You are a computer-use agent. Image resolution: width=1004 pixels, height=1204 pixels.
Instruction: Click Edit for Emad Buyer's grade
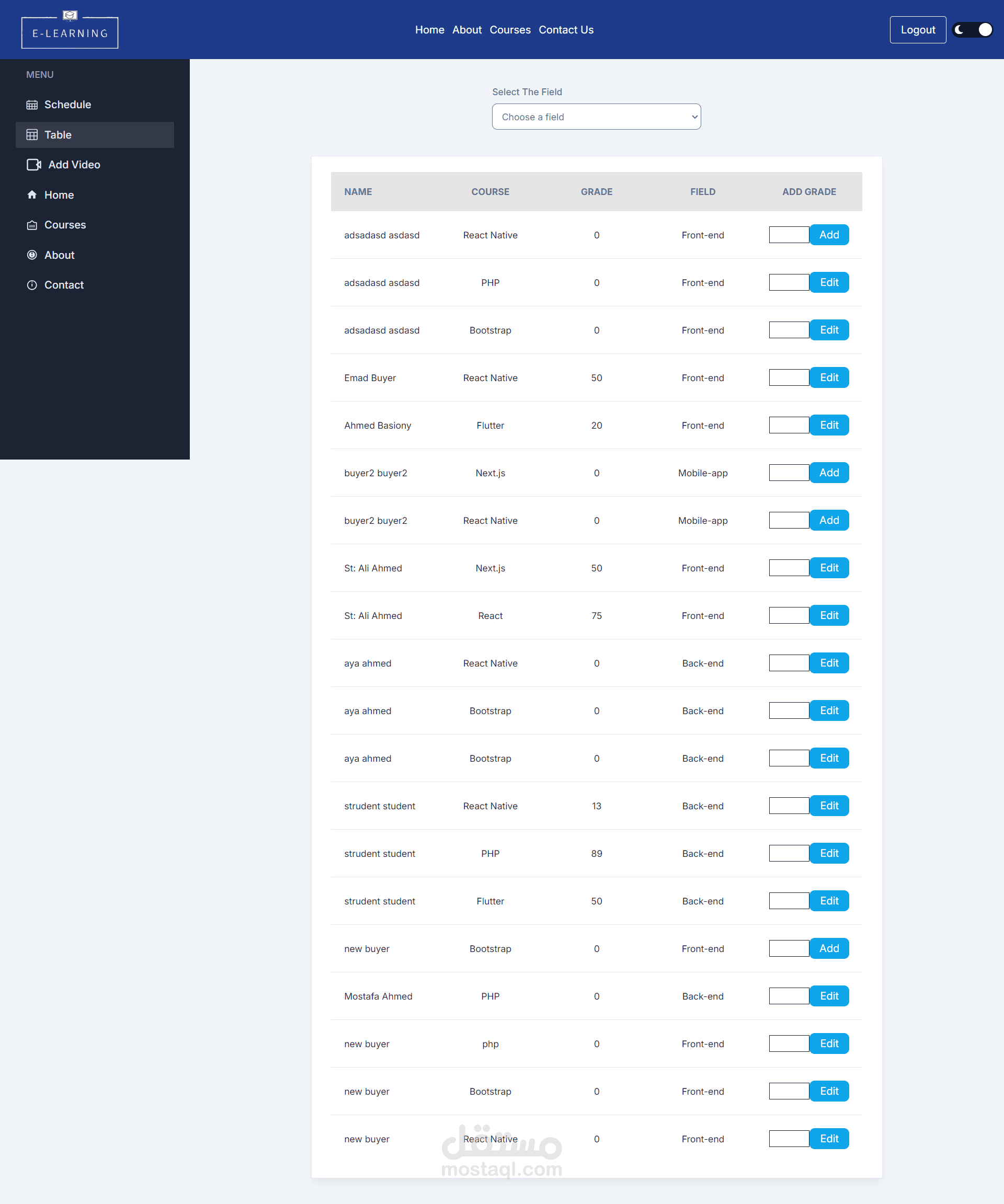point(828,378)
